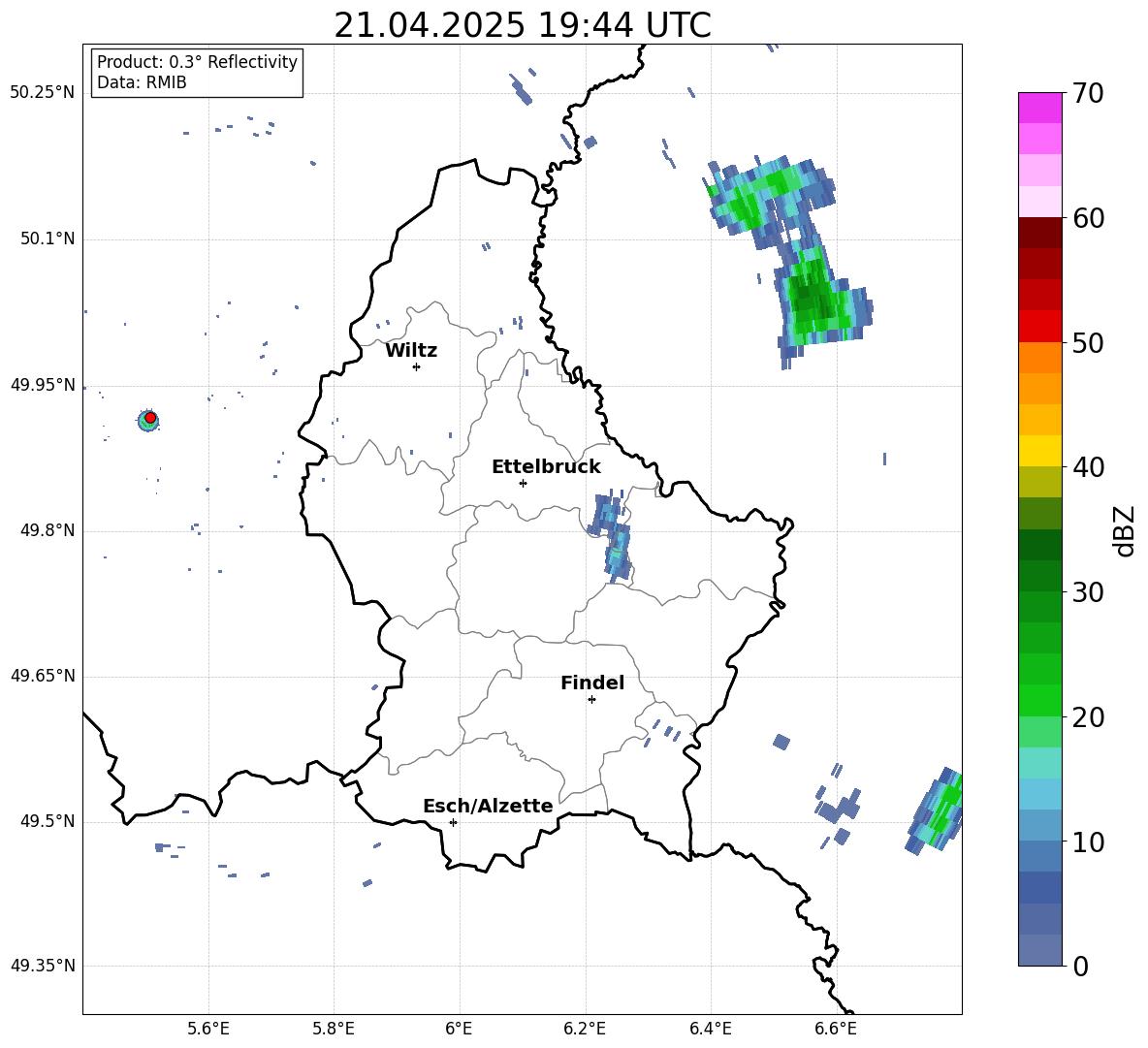Click the 30 dBZ colorbar tick label
Image resolution: width=1148 pixels, height=1048 pixels.
pyautogui.click(x=1088, y=592)
